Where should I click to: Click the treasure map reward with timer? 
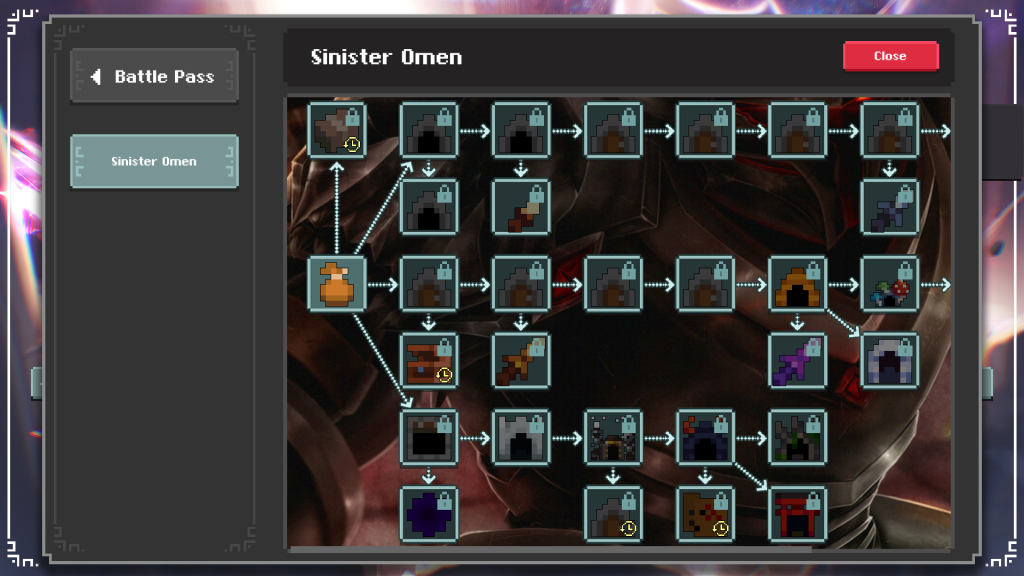tap(705, 515)
